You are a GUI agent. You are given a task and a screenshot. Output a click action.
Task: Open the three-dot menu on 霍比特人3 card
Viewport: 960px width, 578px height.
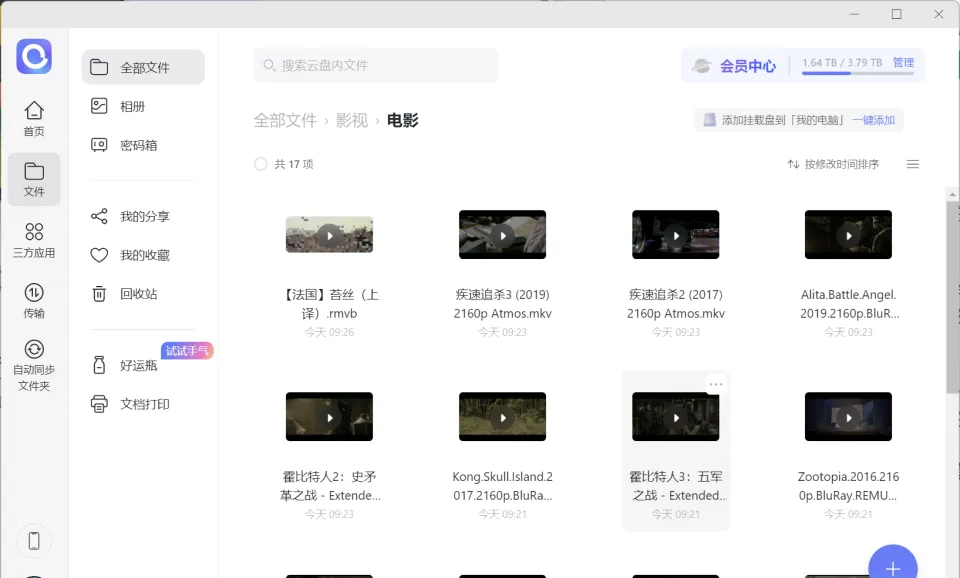click(716, 384)
